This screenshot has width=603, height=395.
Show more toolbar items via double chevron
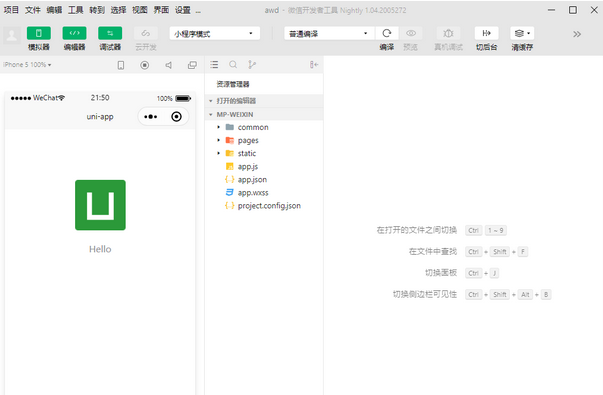[x=576, y=34]
